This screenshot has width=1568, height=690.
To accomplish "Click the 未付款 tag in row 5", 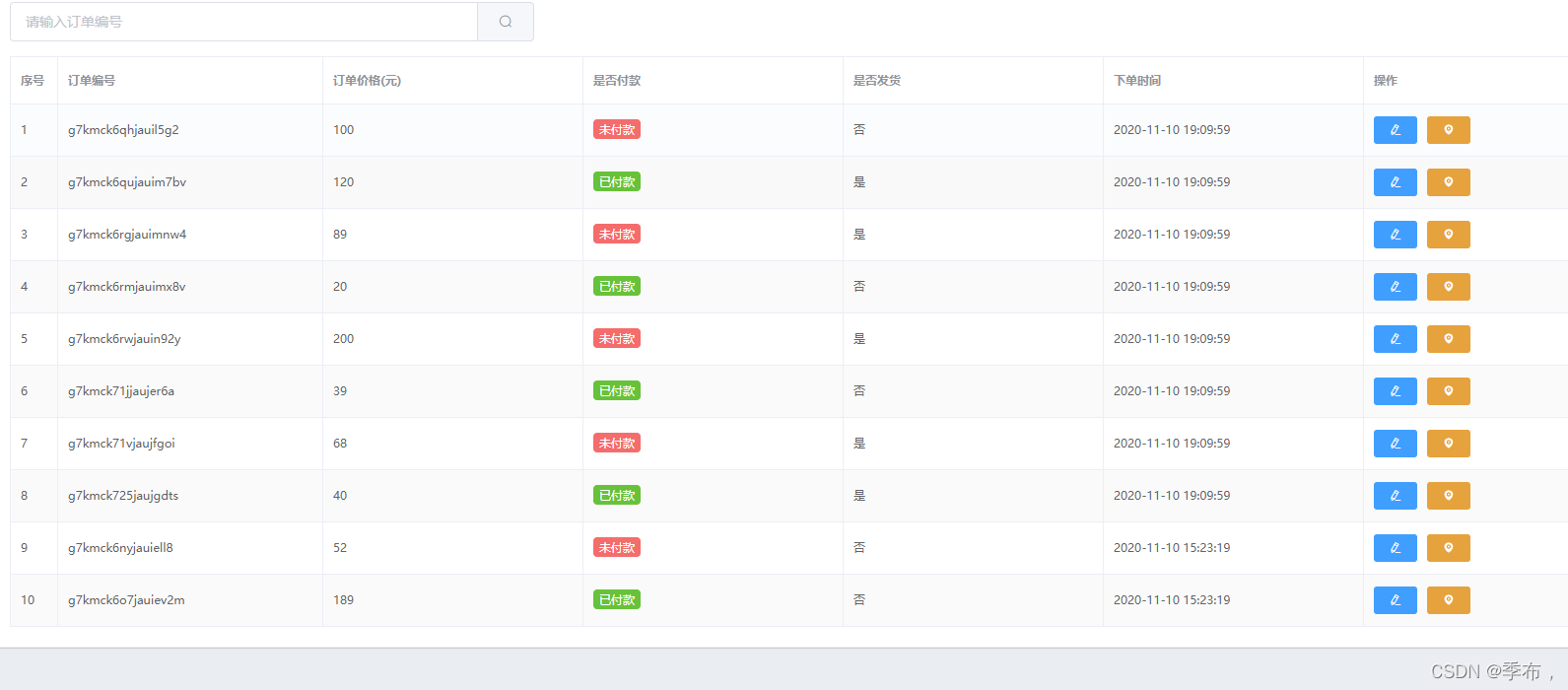I will pyautogui.click(x=617, y=338).
